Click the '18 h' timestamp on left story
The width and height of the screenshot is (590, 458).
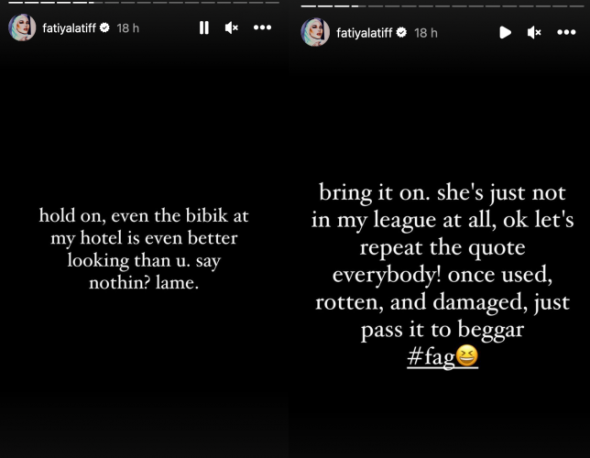[128, 28]
